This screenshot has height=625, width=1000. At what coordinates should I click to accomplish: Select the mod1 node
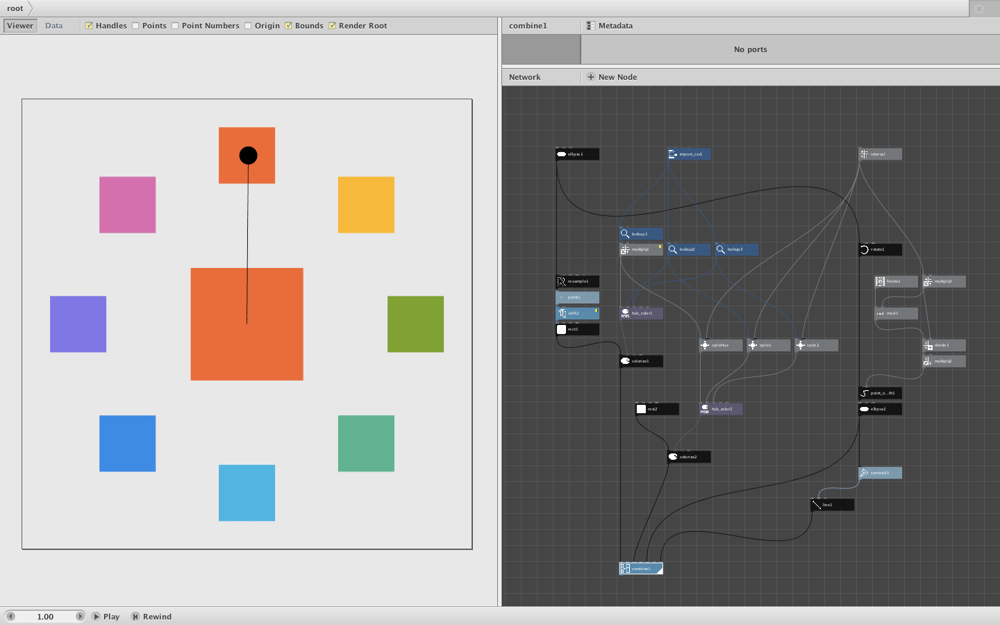point(896,313)
